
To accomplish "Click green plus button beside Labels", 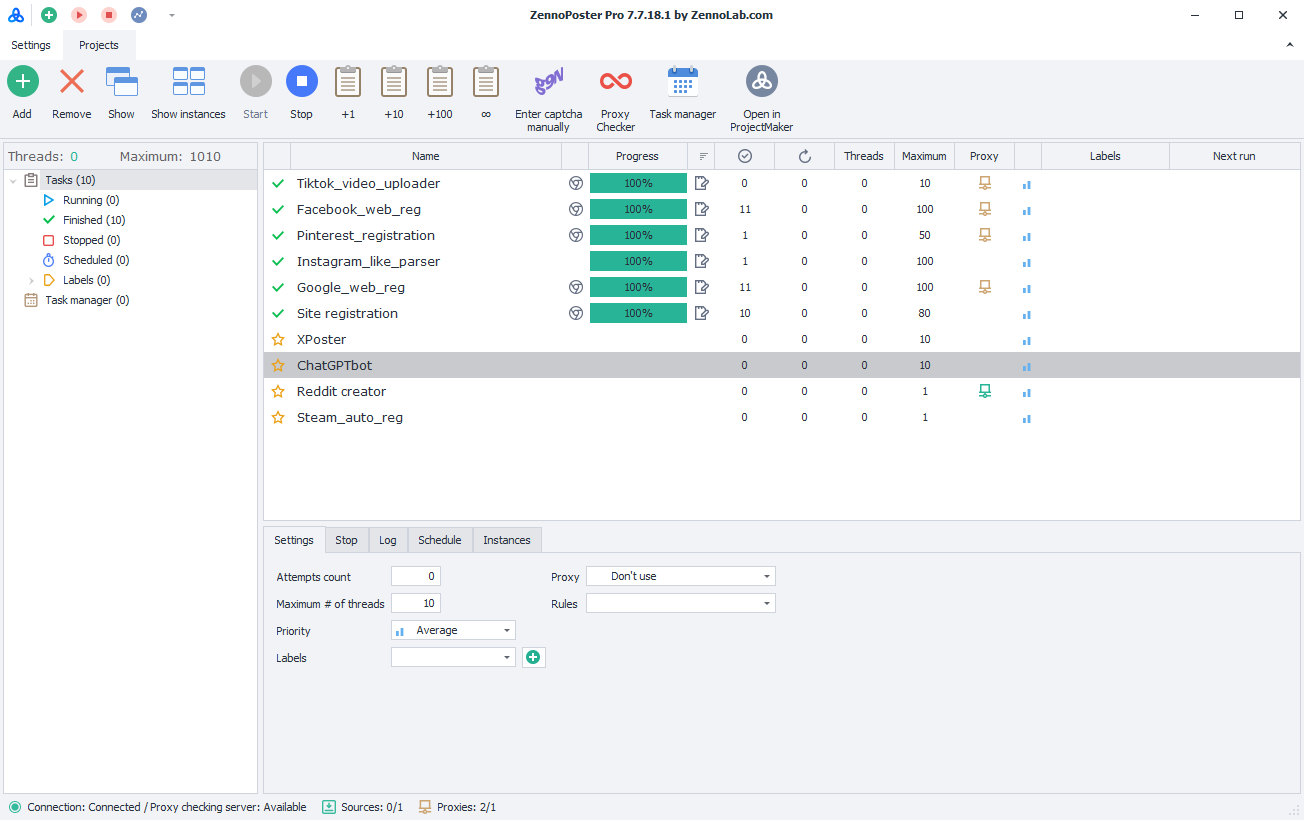I will (533, 658).
